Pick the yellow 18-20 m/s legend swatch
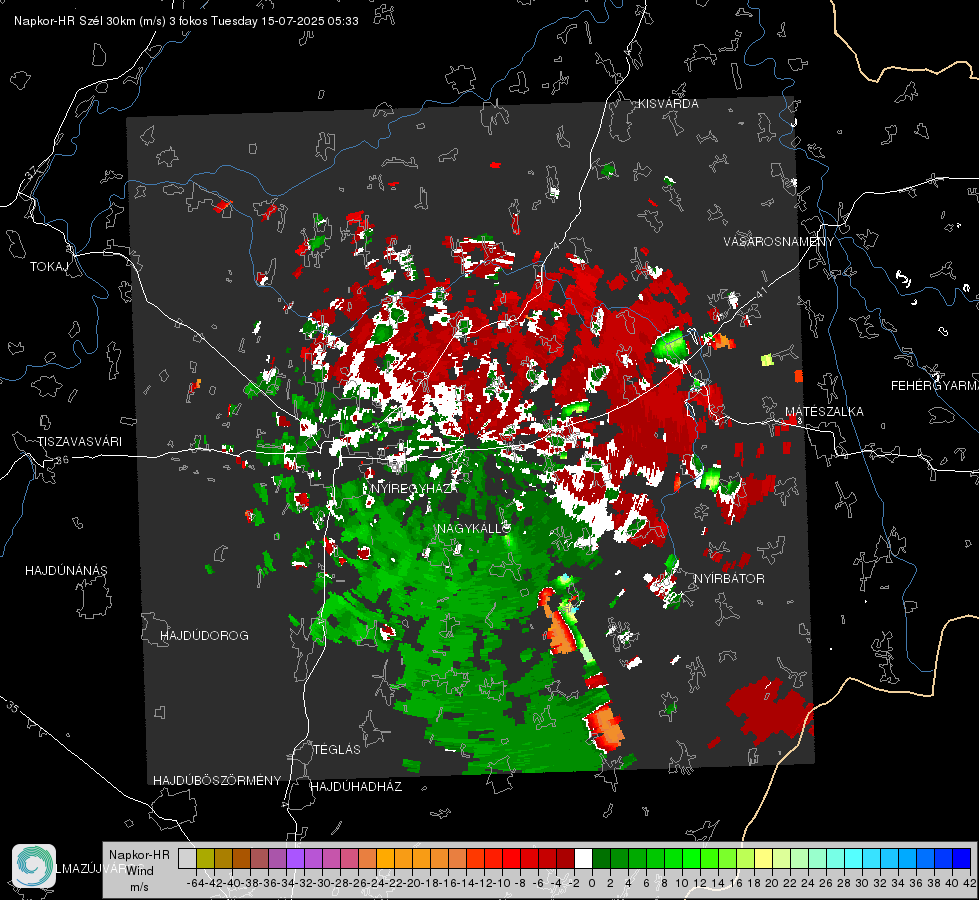This screenshot has height=900, width=979. [x=764, y=858]
